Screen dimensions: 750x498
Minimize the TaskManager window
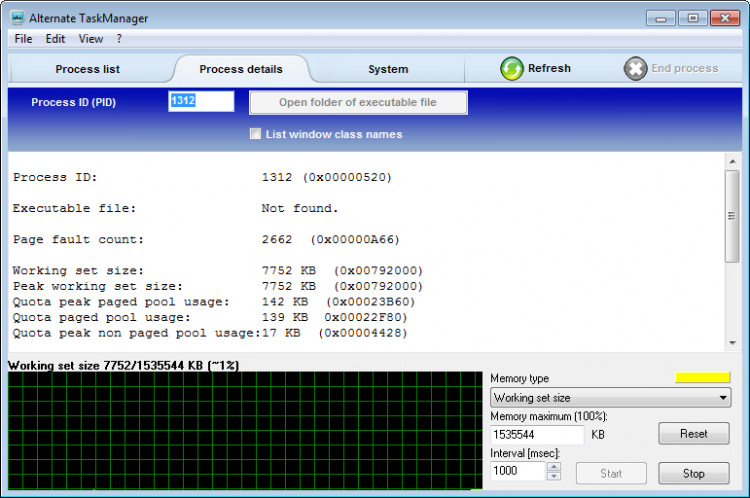[x=661, y=19]
